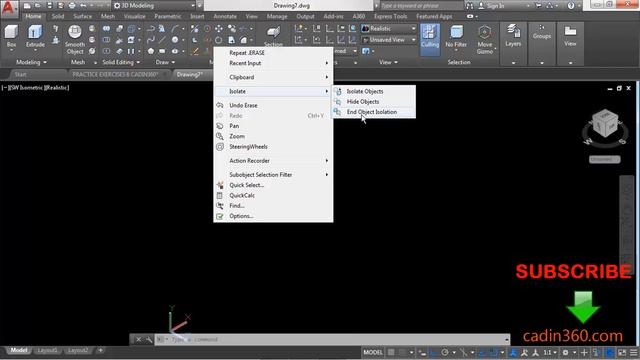Click the infocenter search keyword field

pyautogui.click(x=421, y=6)
